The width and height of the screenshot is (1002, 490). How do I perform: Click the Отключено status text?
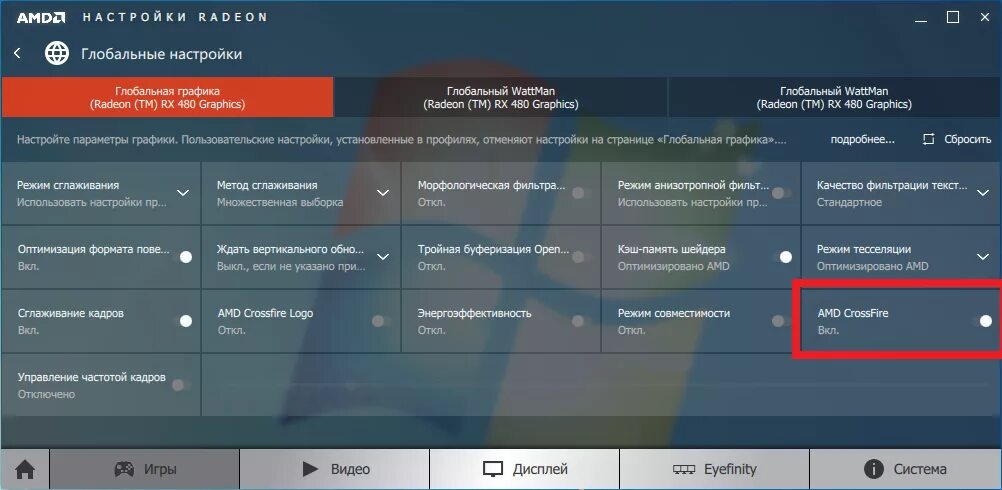[46, 394]
